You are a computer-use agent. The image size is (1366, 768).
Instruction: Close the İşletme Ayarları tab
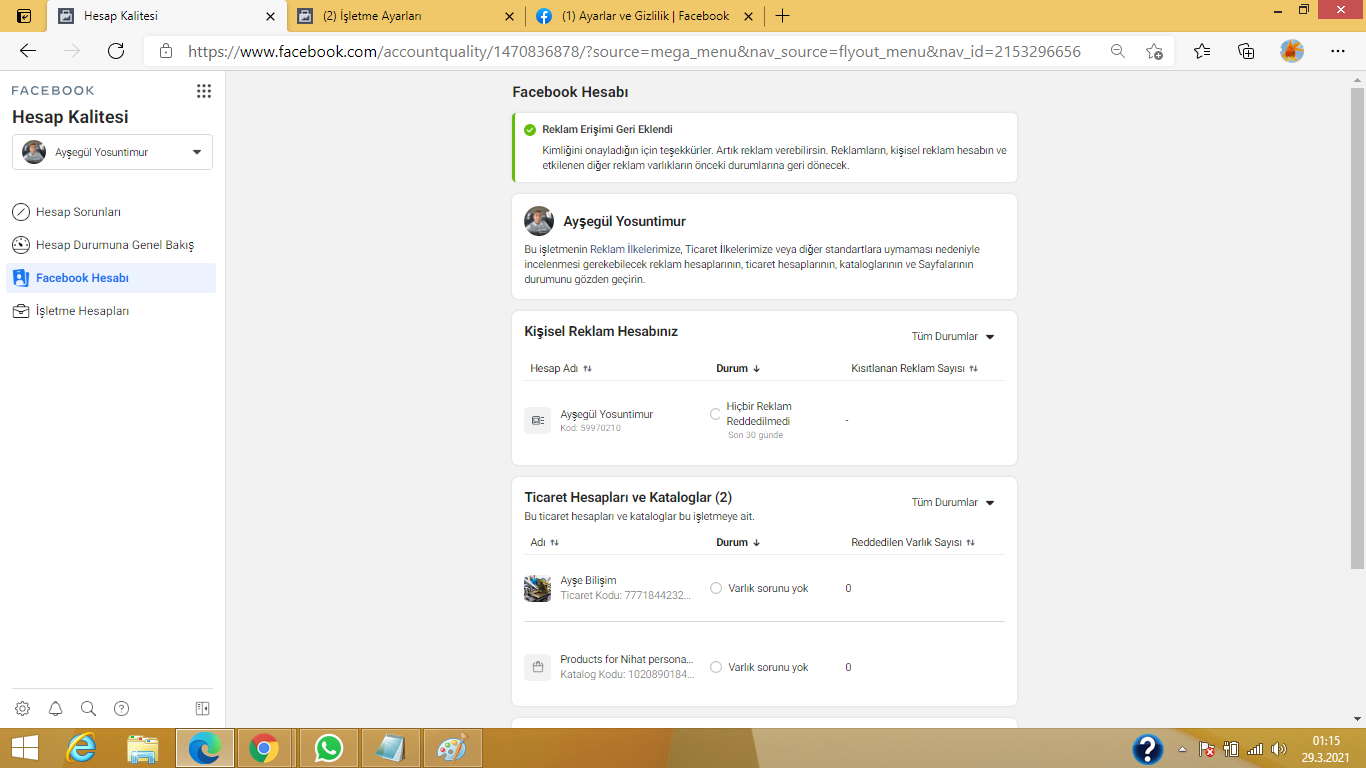(x=510, y=16)
